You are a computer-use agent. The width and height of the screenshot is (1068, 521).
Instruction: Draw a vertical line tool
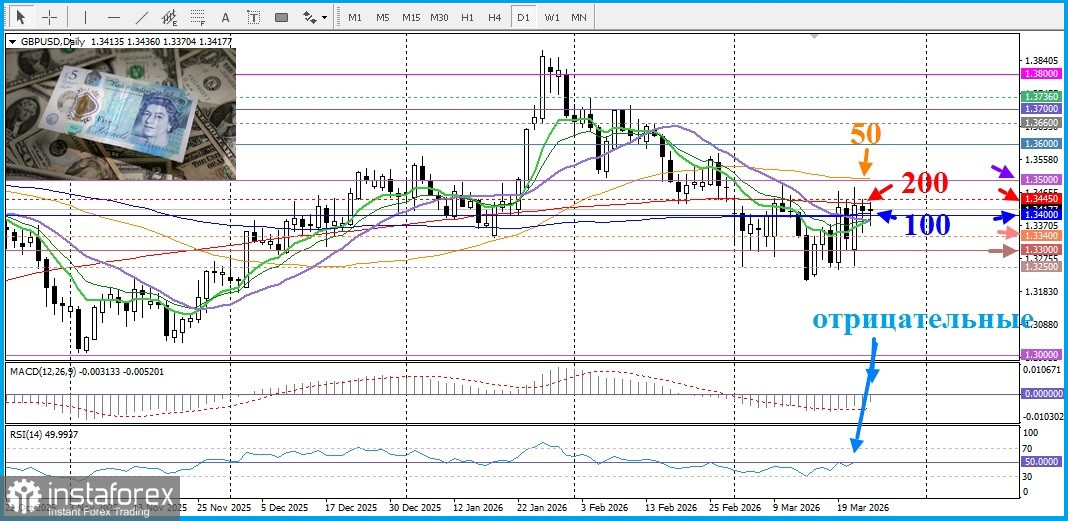pos(85,17)
